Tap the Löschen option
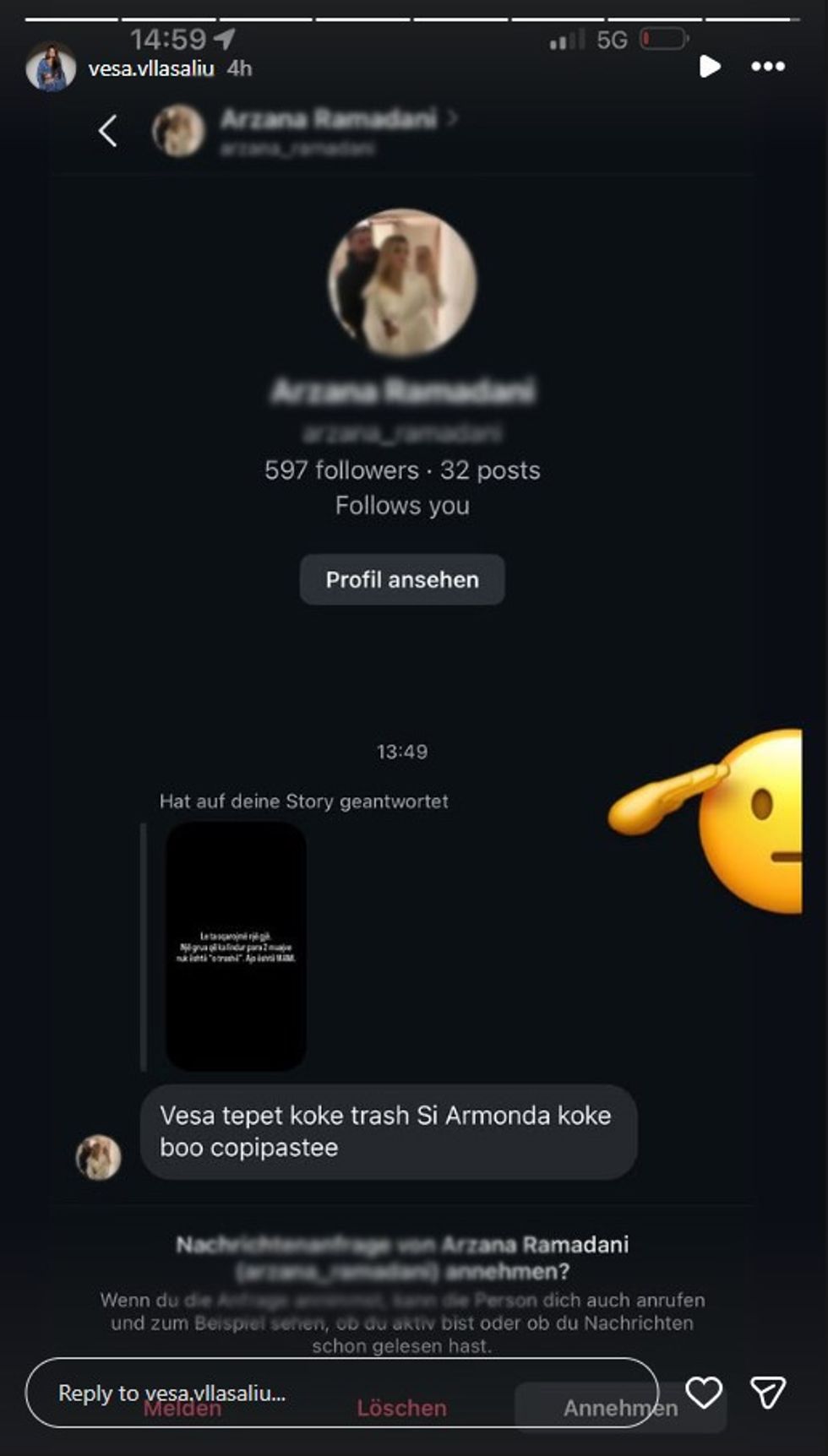This screenshot has width=828, height=1456. 401,1409
